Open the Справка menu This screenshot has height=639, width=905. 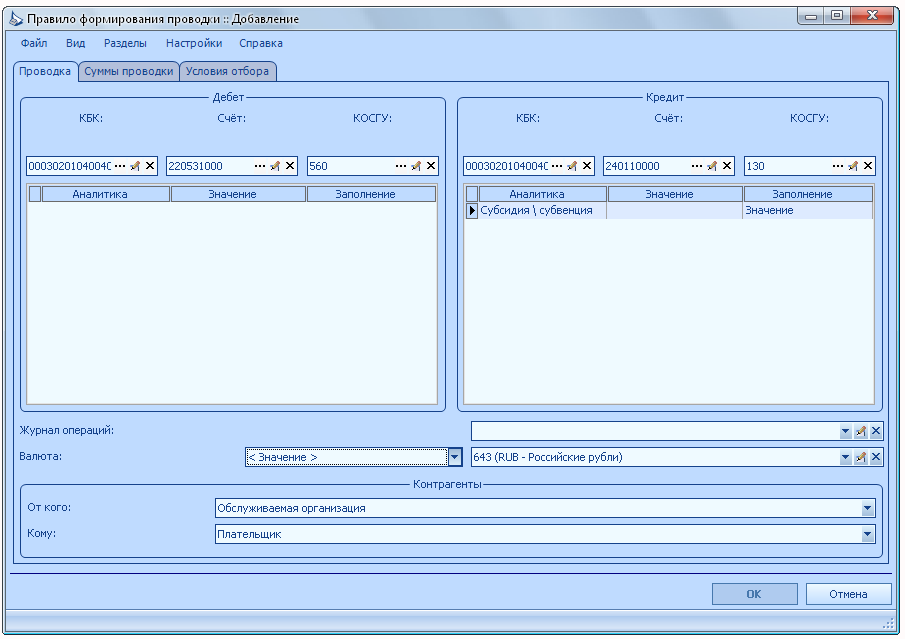click(261, 43)
